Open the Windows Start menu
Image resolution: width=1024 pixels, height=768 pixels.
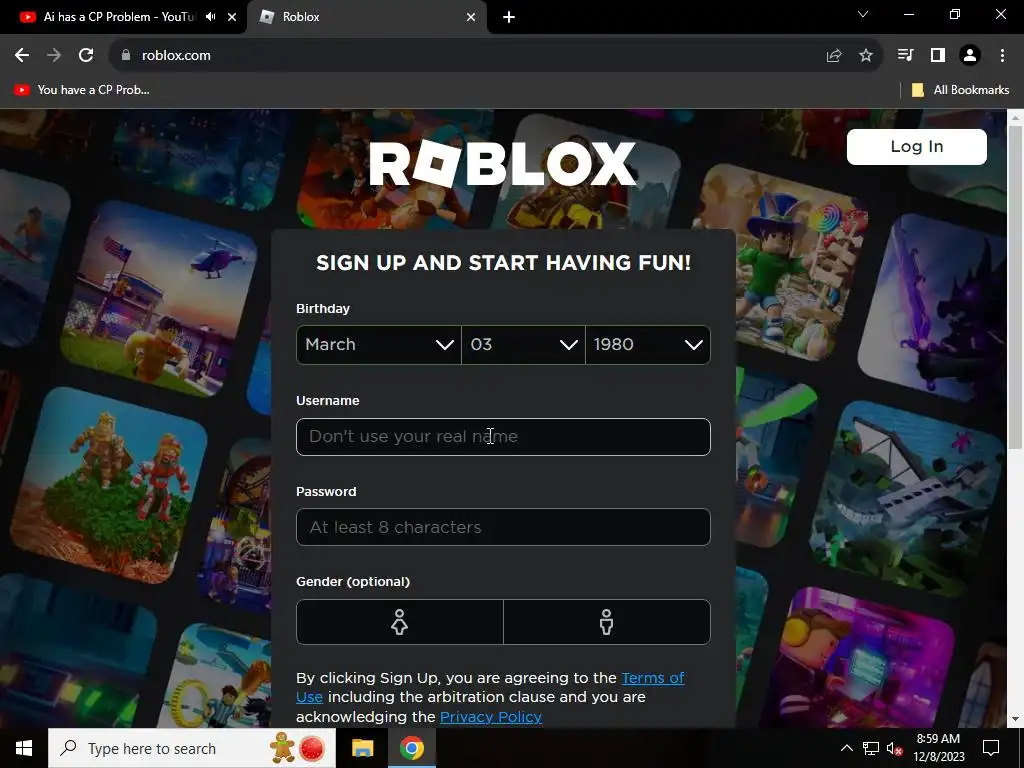point(24,748)
